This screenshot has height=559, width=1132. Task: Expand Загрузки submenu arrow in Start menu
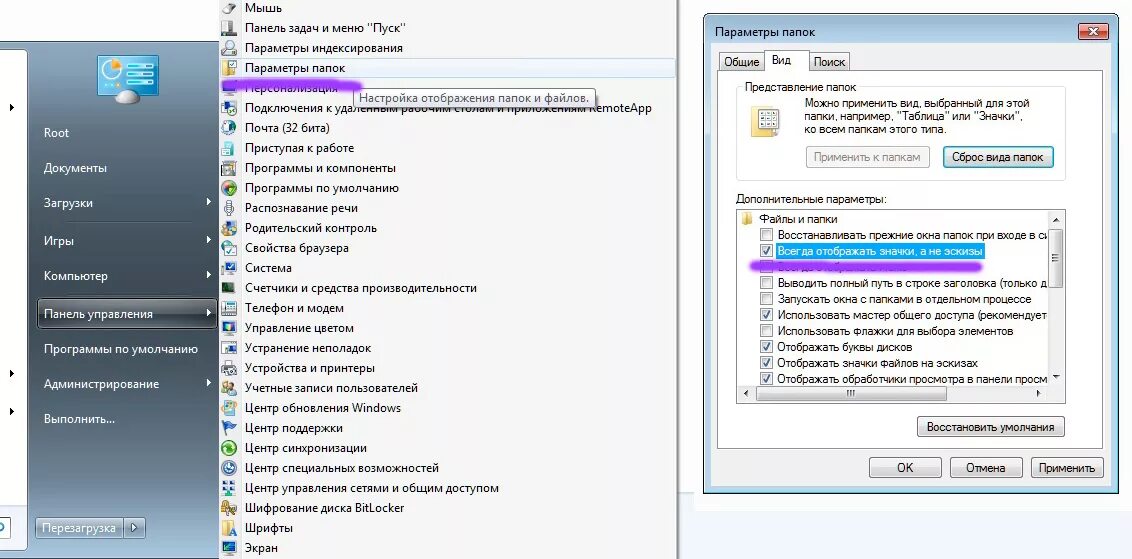(x=208, y=203)
